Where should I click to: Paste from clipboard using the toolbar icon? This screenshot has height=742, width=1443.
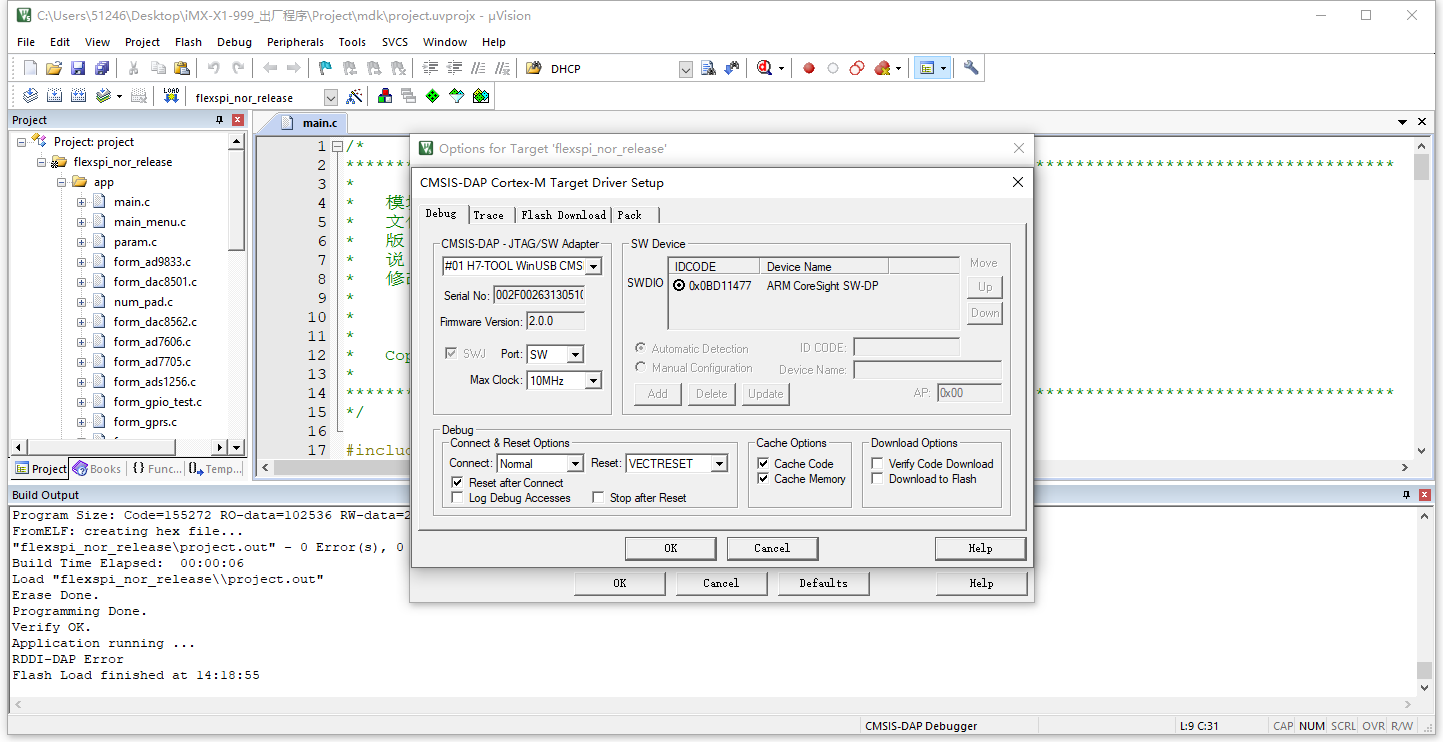click(182, 68)
